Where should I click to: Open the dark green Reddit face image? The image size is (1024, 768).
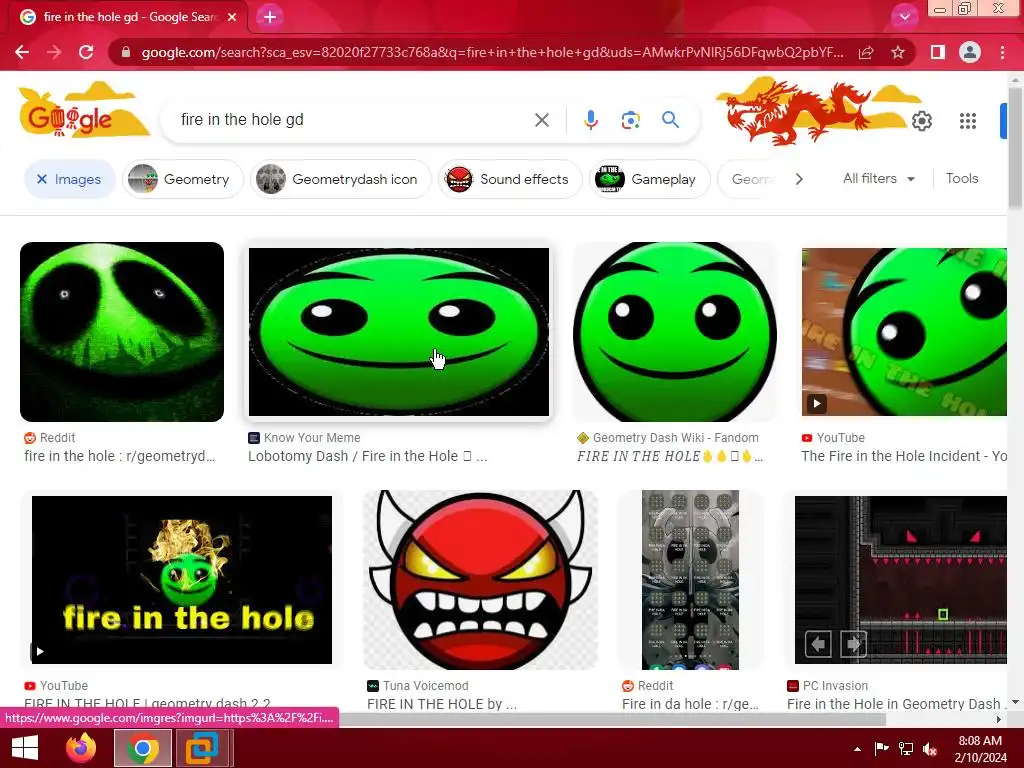(122, 332)
